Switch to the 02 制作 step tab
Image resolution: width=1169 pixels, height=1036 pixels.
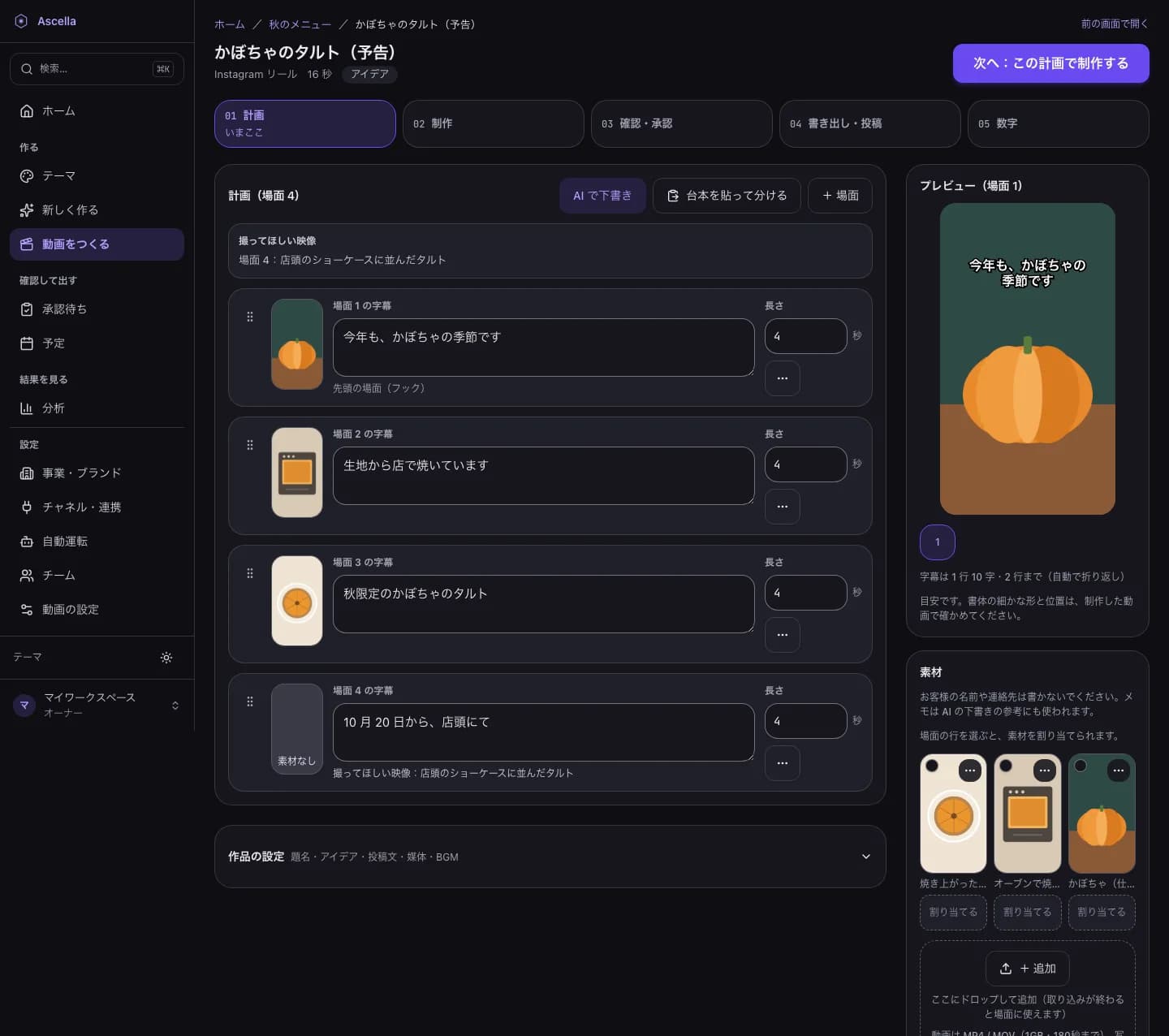pos(494,123)
